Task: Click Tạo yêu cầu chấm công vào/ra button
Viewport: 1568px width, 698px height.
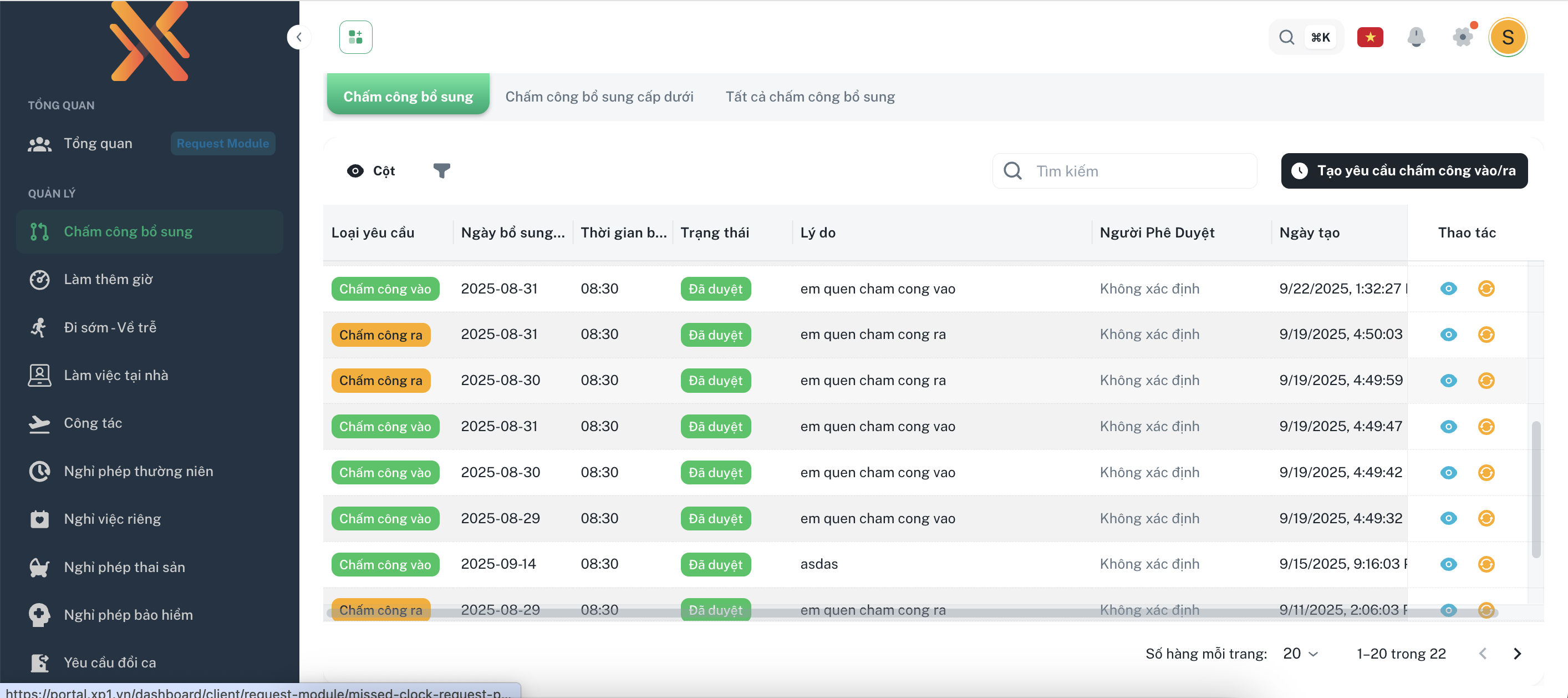Action: [x=1404, y=171]
